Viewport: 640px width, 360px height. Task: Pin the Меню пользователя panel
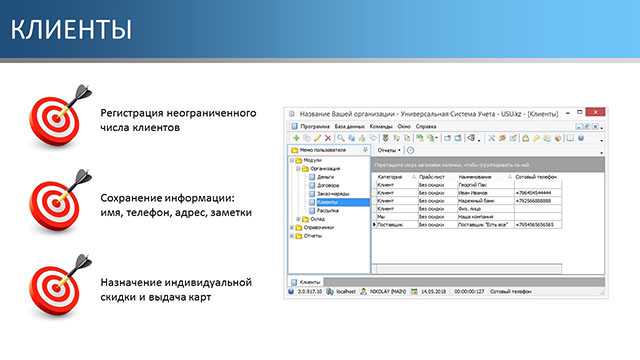(365, 150)
